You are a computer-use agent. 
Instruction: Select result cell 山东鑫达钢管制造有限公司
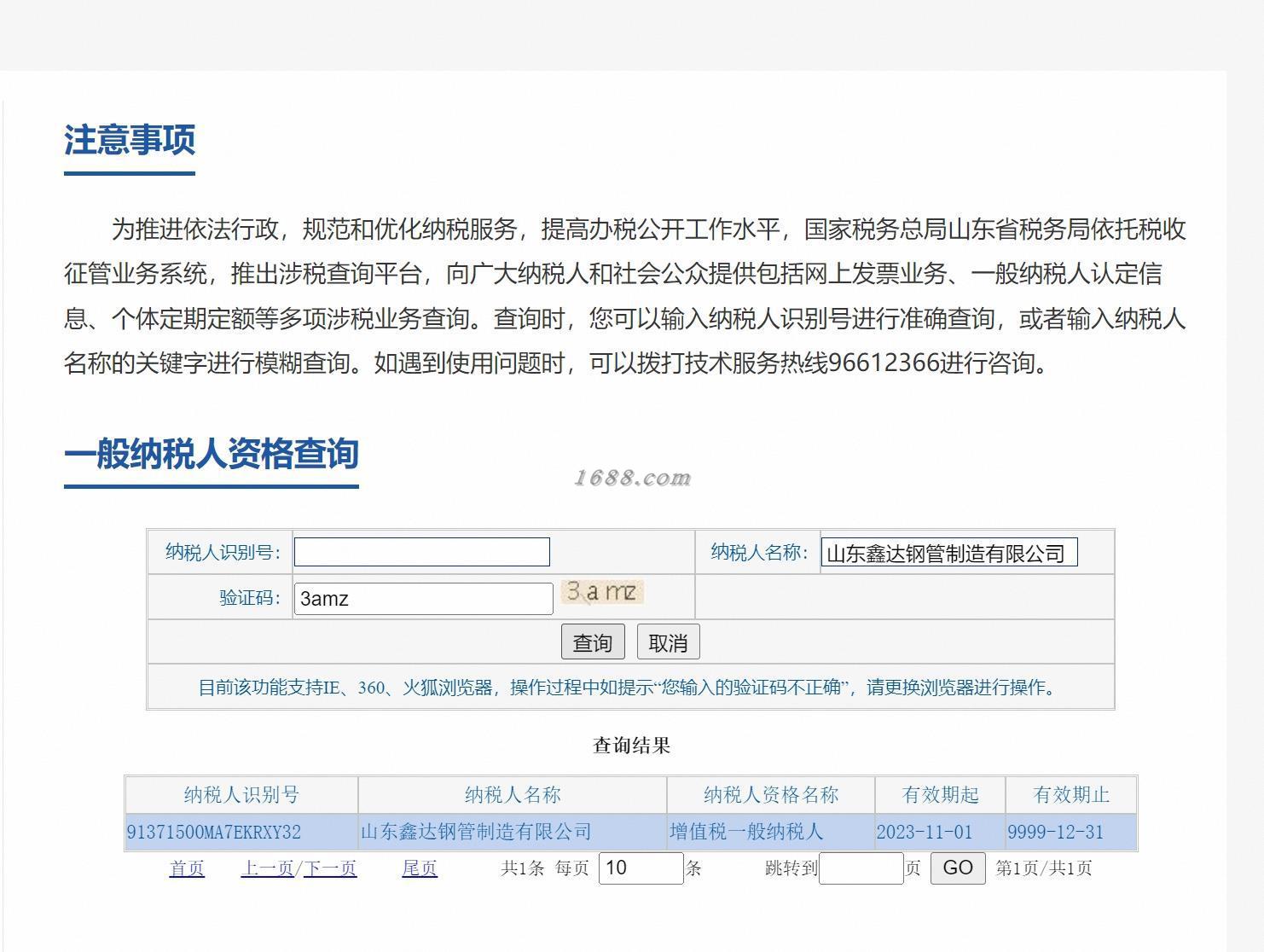click(x=512, y=832)
